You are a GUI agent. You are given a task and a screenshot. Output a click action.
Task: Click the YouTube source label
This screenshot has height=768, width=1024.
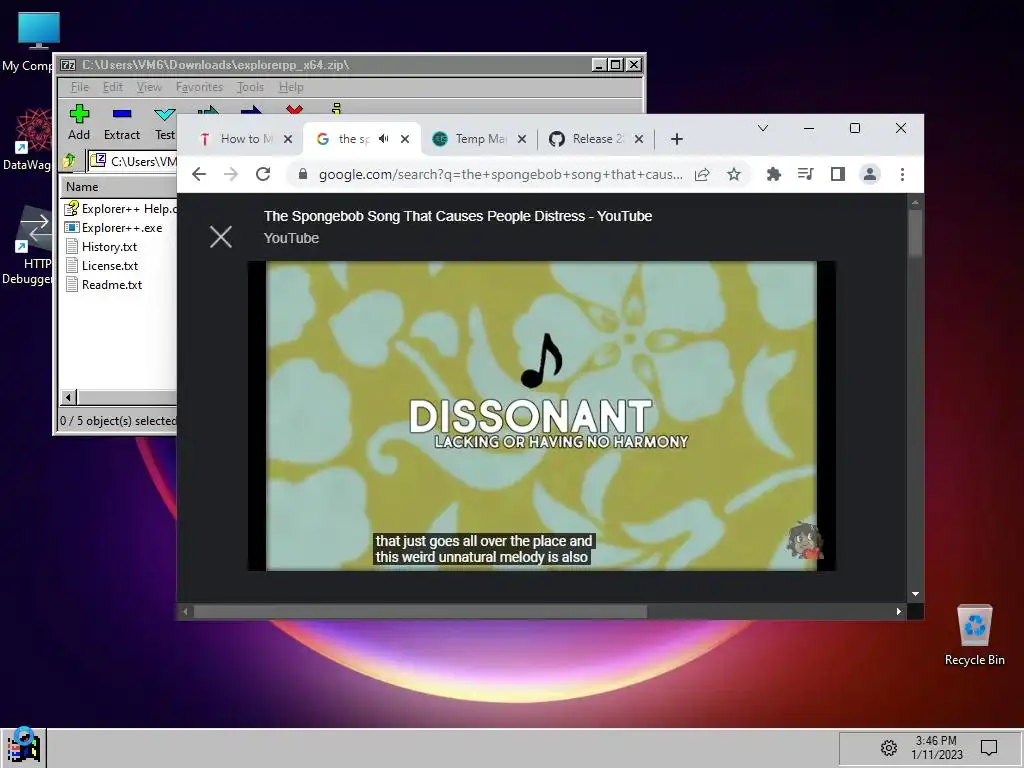pos(291,238)
